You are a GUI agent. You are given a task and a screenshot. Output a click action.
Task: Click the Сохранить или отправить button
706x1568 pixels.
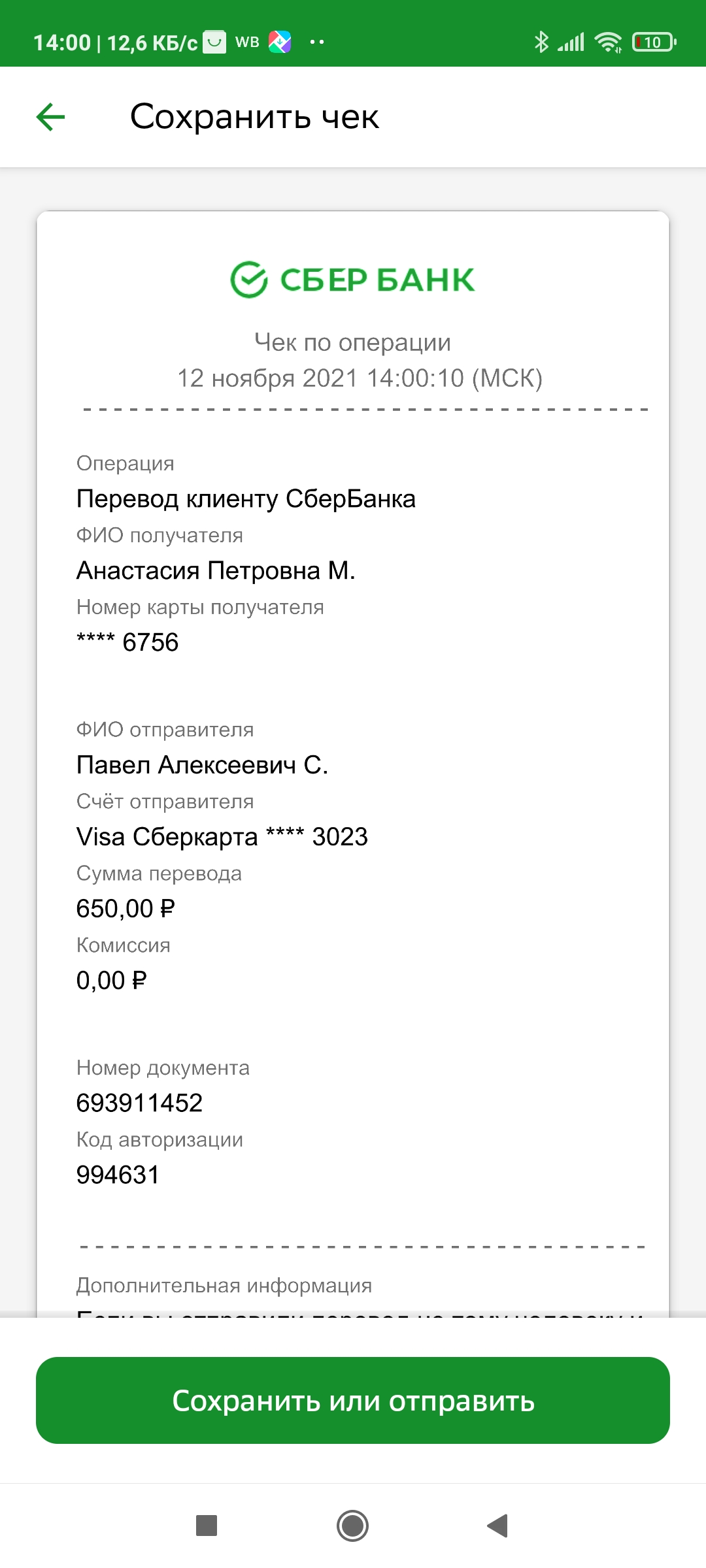[353, 1400]
